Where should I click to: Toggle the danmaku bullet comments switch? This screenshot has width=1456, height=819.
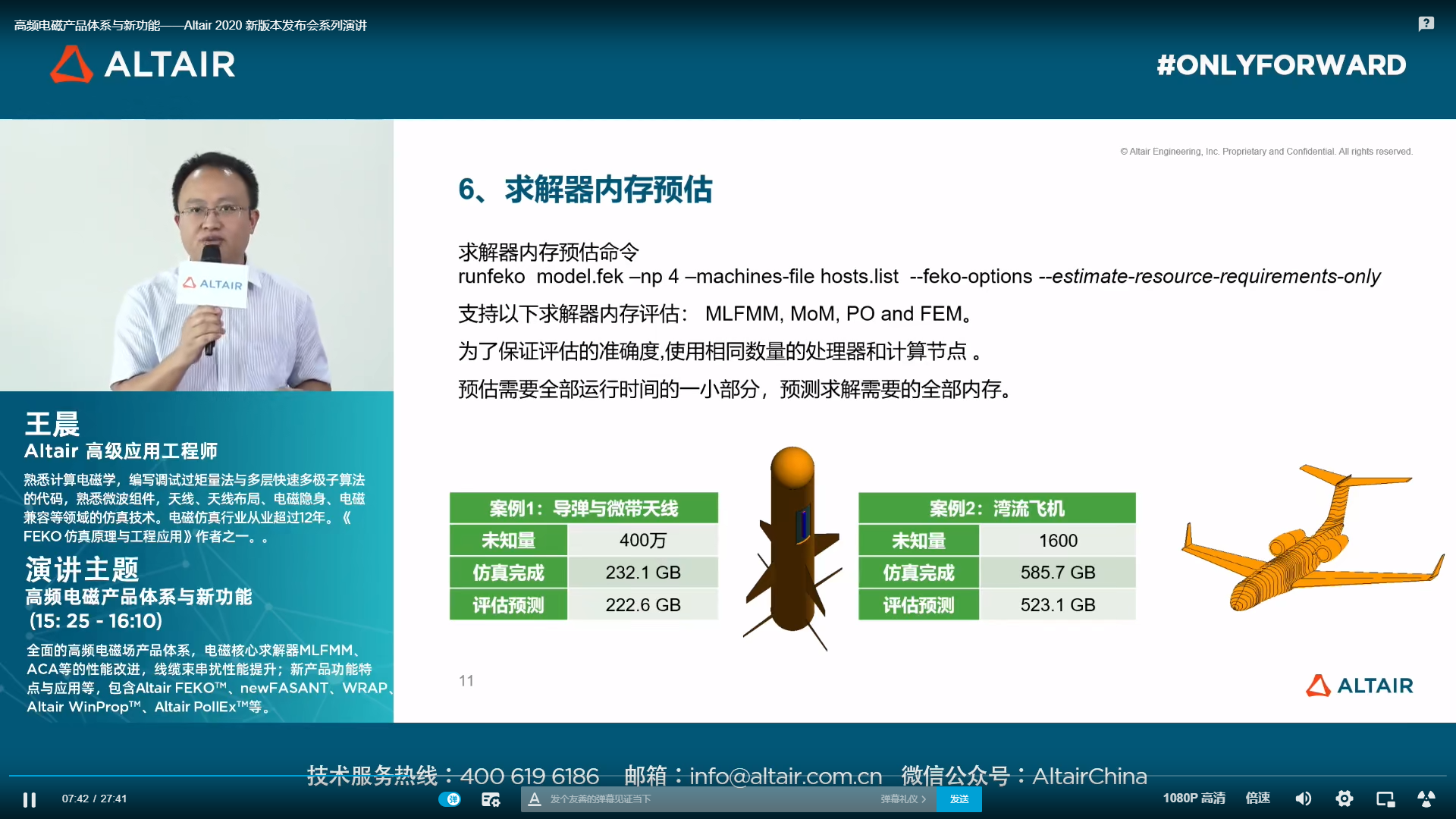pyautogui.click(x=450, y=799)
